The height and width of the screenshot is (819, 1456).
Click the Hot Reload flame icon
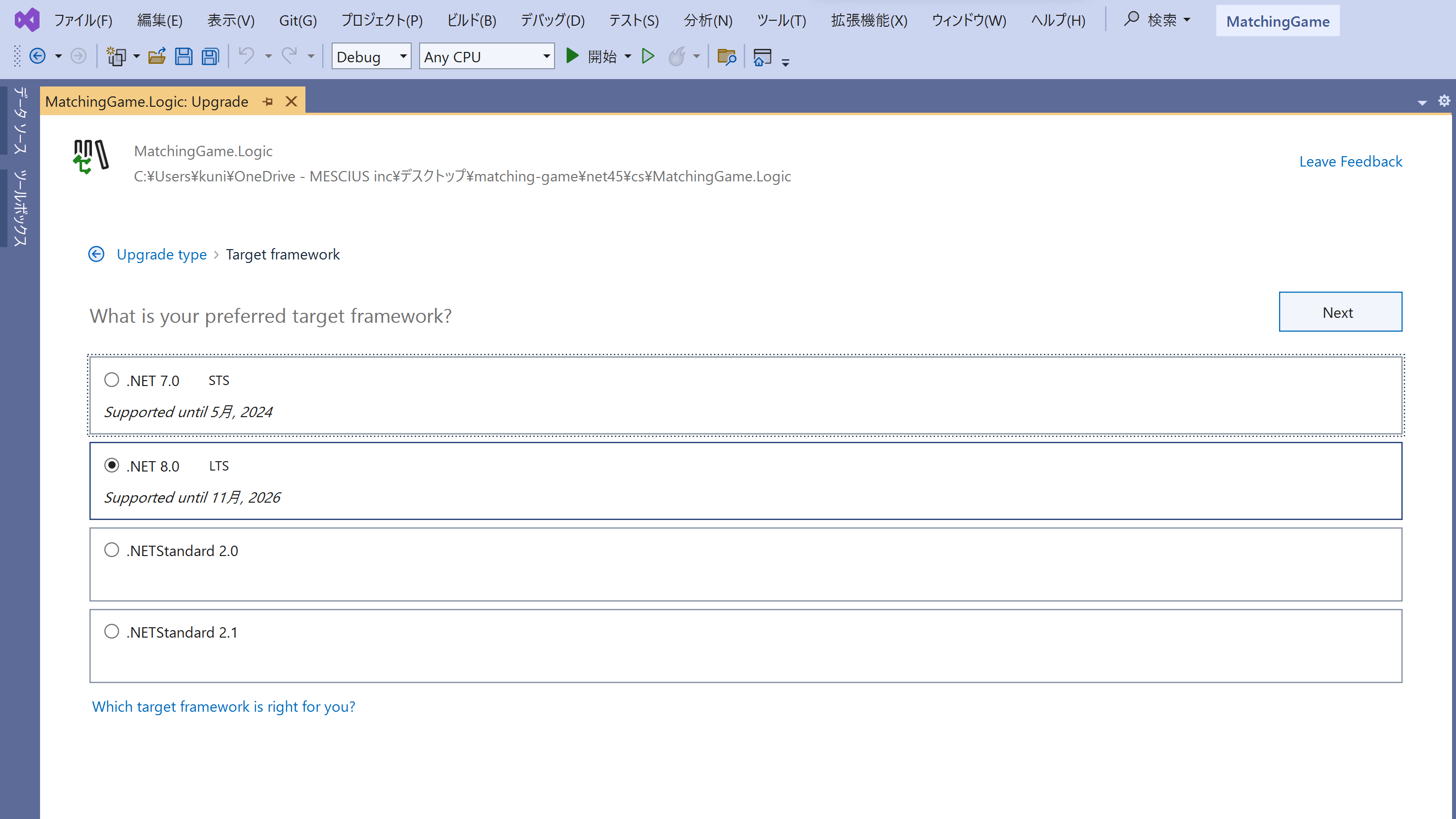click(x=677, y=56)
